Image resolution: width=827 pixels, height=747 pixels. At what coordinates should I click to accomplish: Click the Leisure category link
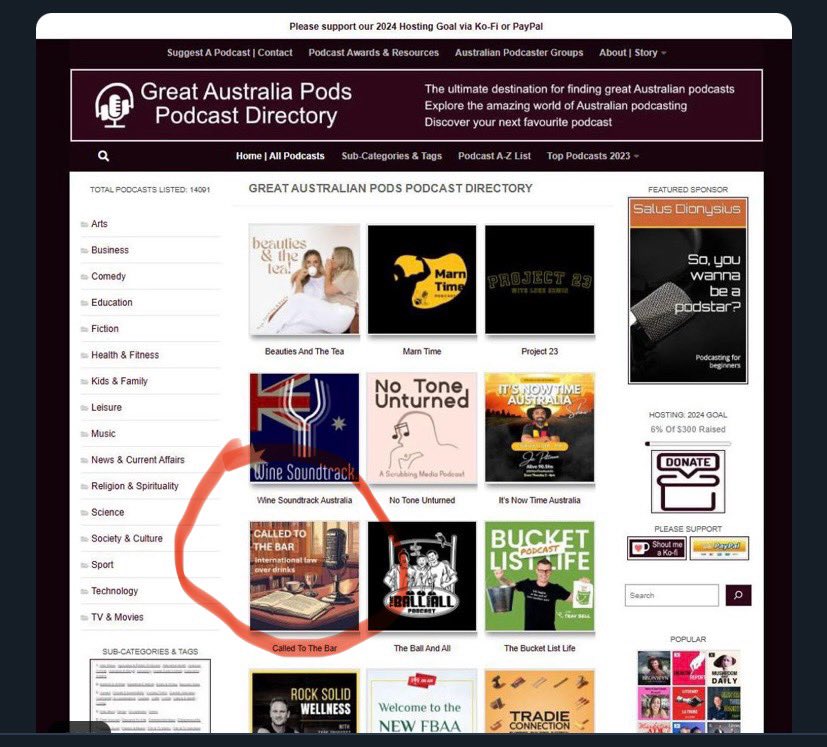[x=106, y=407]
